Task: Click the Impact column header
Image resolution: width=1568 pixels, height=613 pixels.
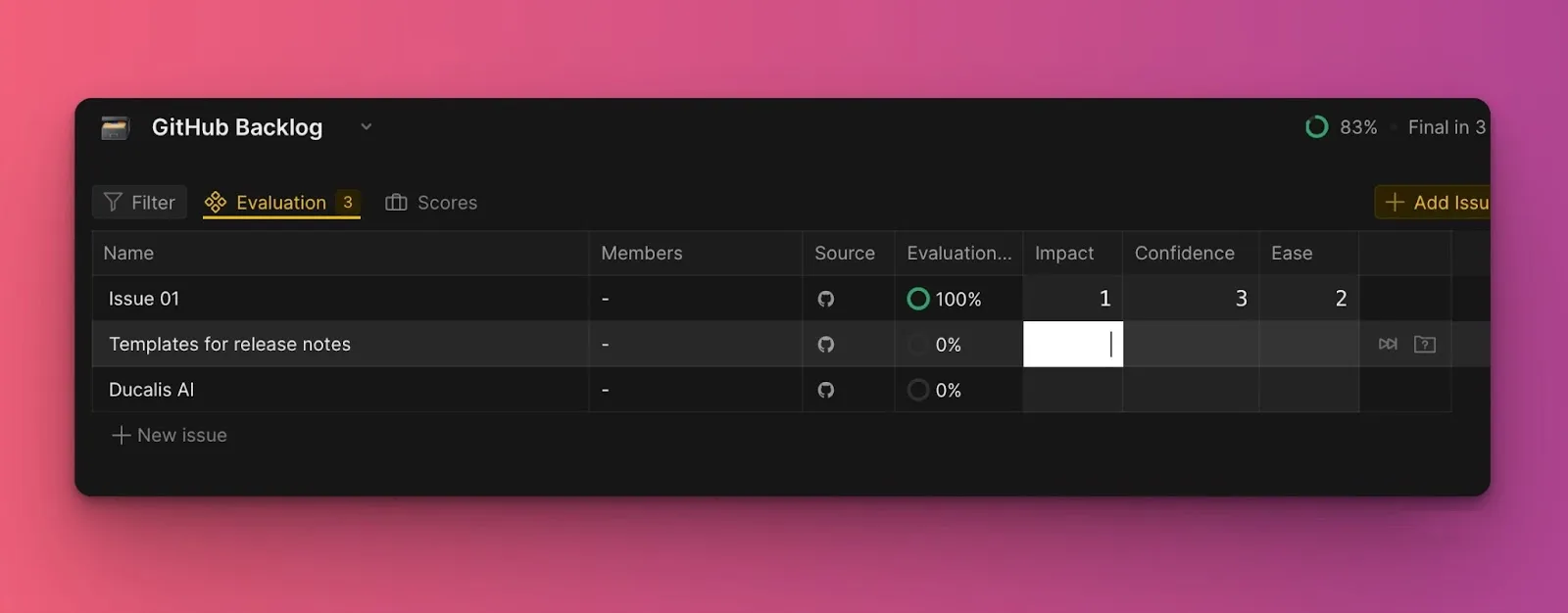Action: tap(1063, 254)
